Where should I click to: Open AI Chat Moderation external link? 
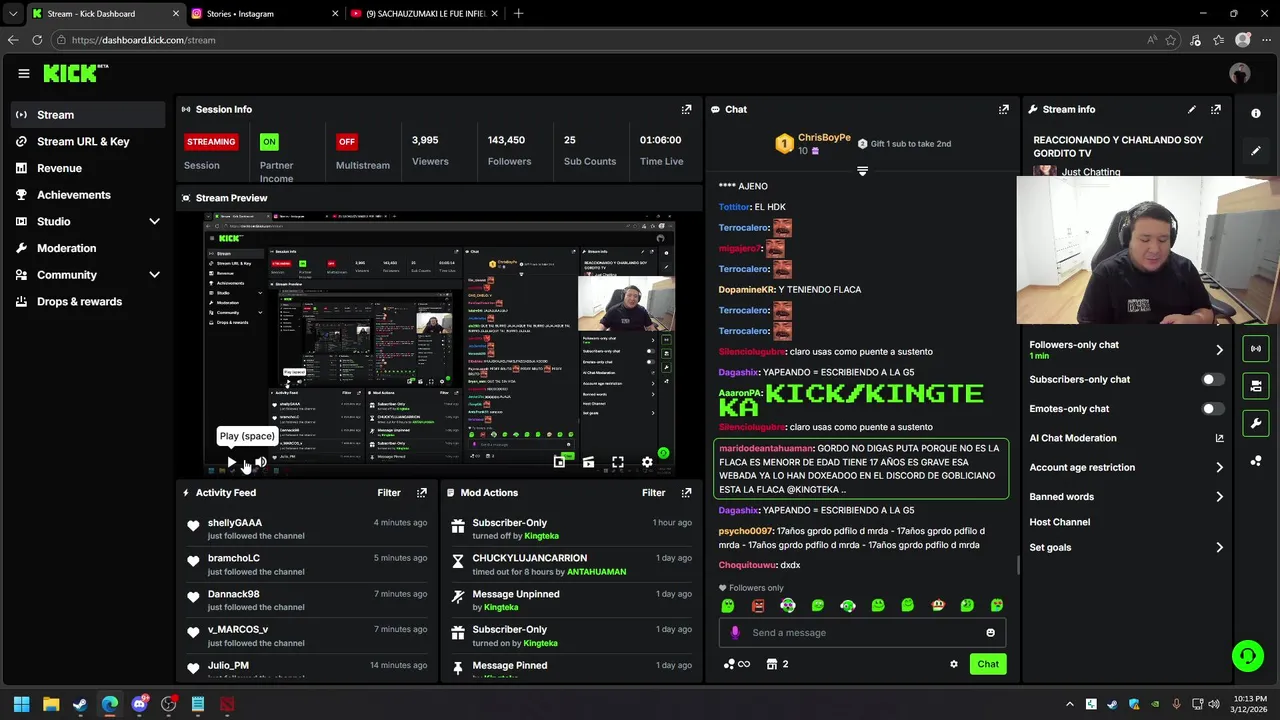click(x=1219, y=438)
